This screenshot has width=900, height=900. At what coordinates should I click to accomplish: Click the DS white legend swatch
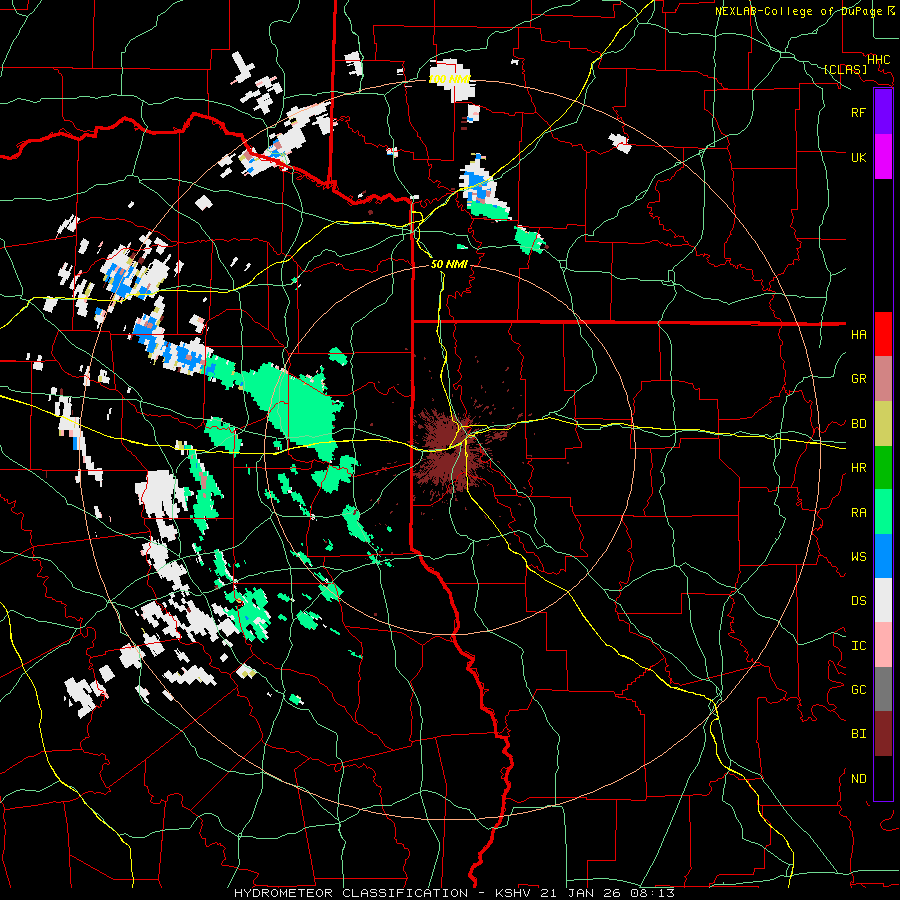click(883, 600)
